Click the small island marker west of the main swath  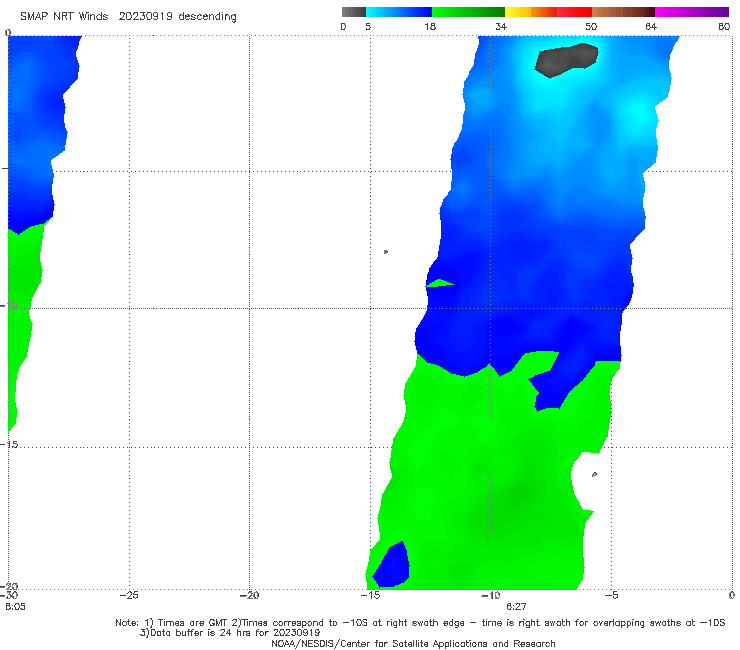(x=386, y=252)
